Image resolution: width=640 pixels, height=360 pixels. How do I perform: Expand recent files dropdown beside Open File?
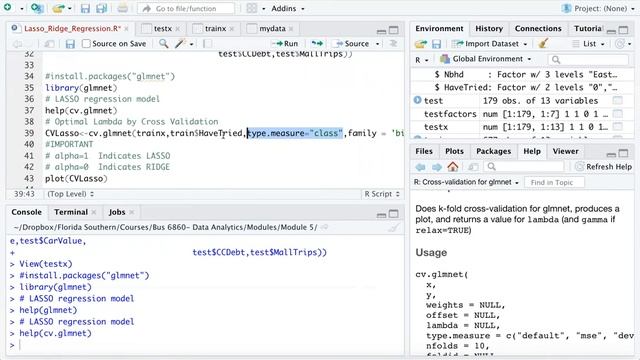coord(70,9)
